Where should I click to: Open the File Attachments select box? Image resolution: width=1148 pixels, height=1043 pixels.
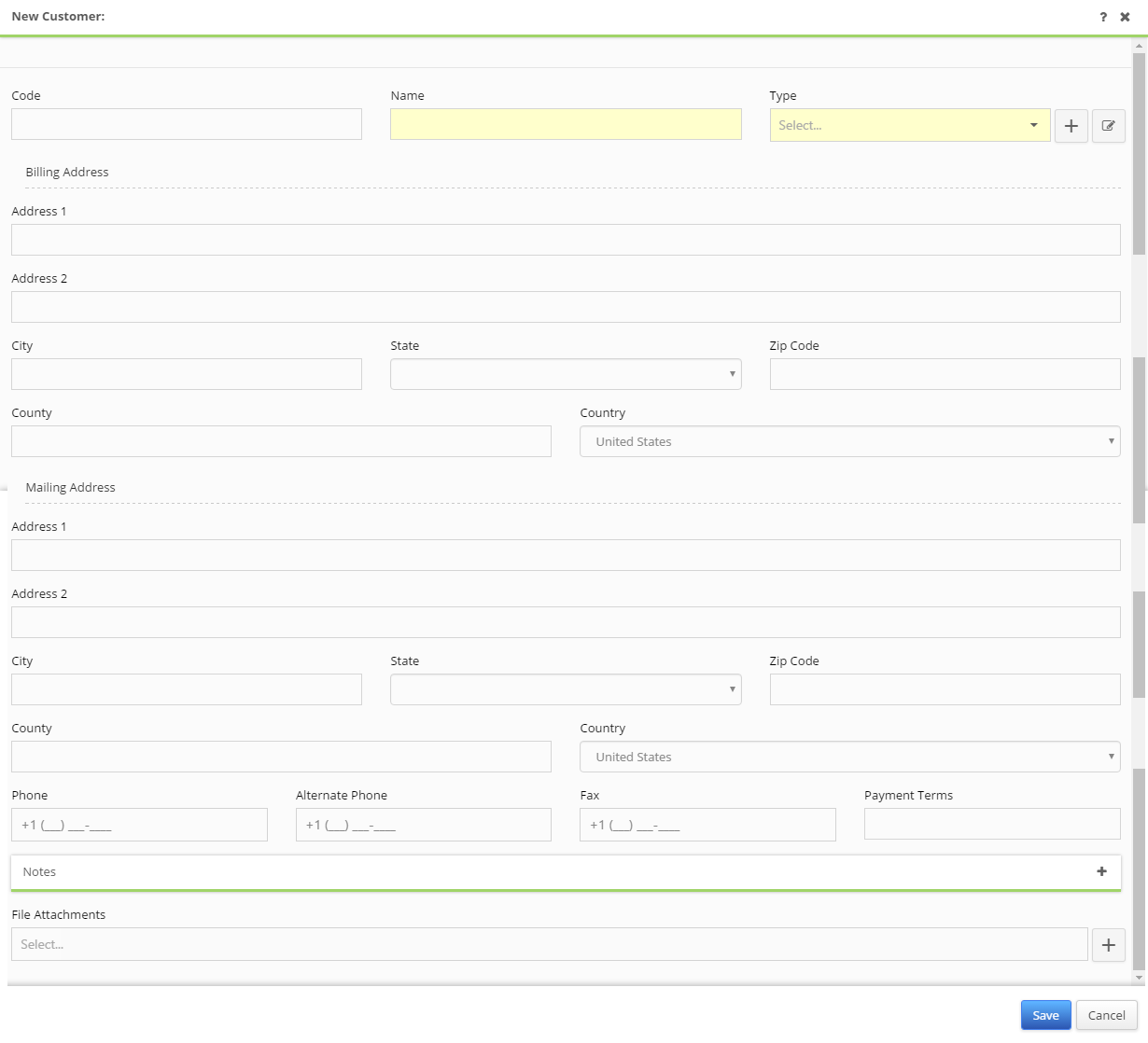coord(549,944)
